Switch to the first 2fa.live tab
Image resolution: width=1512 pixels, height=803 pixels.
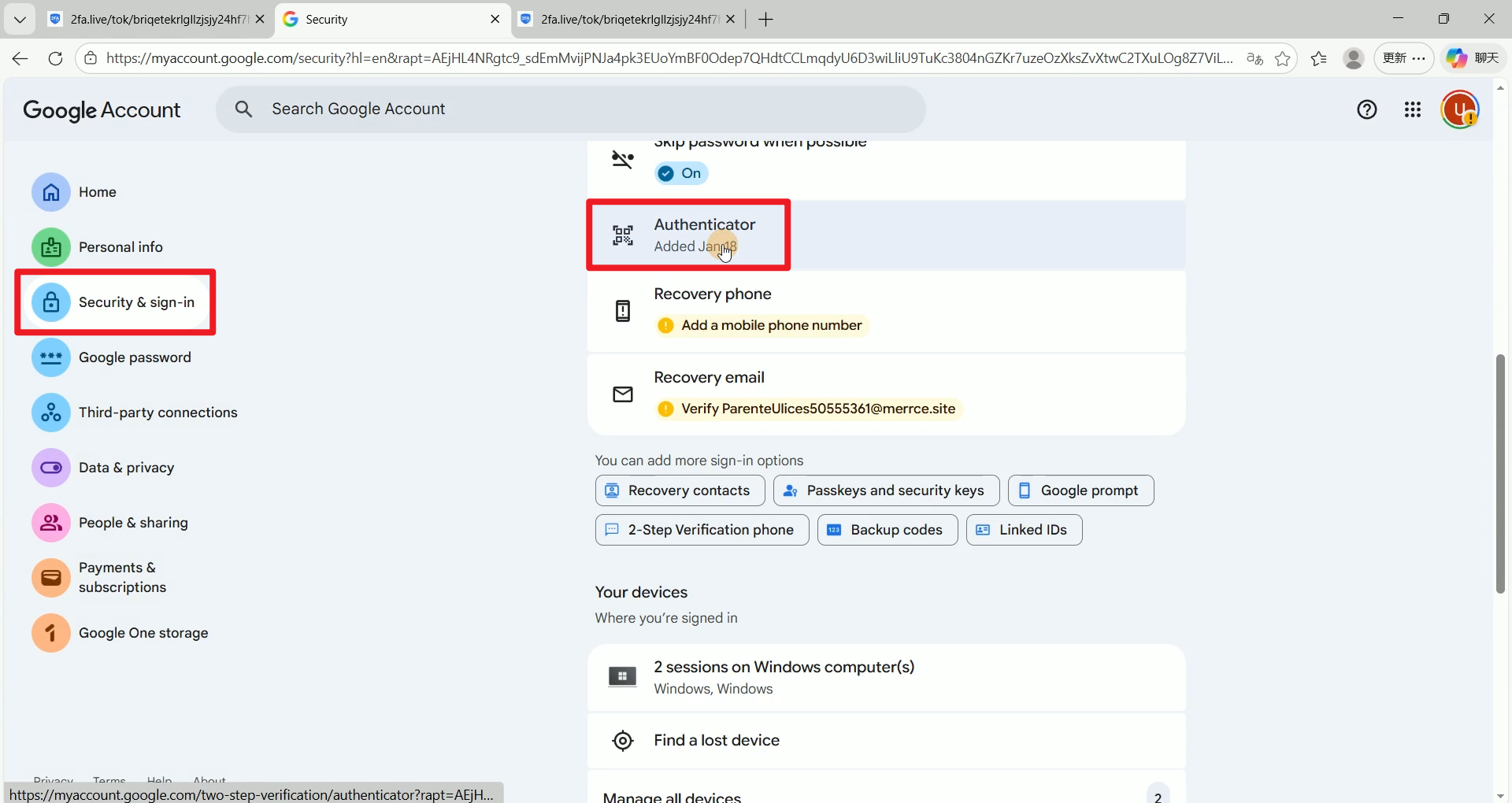coord(156,20)
